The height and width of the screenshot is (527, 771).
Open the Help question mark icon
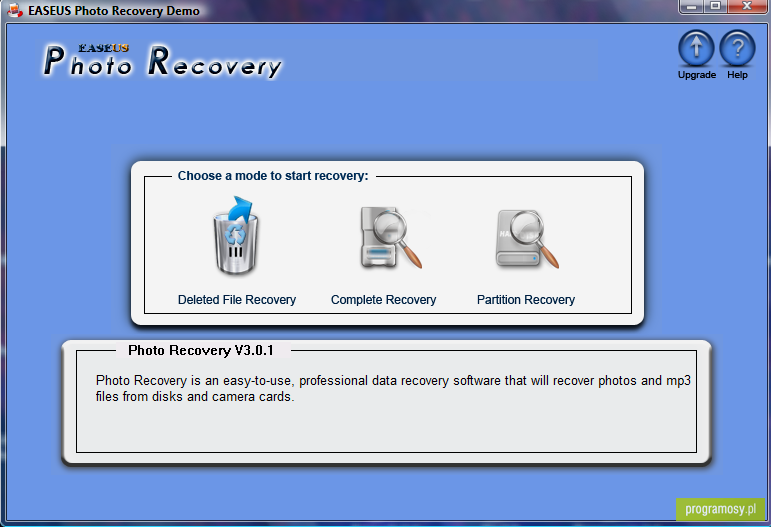pyautogui.click(x=737, y=48)
